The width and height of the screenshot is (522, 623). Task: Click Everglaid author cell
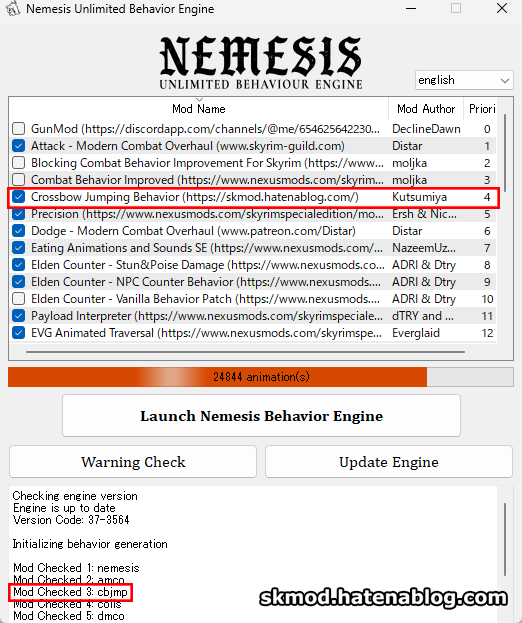416,333
